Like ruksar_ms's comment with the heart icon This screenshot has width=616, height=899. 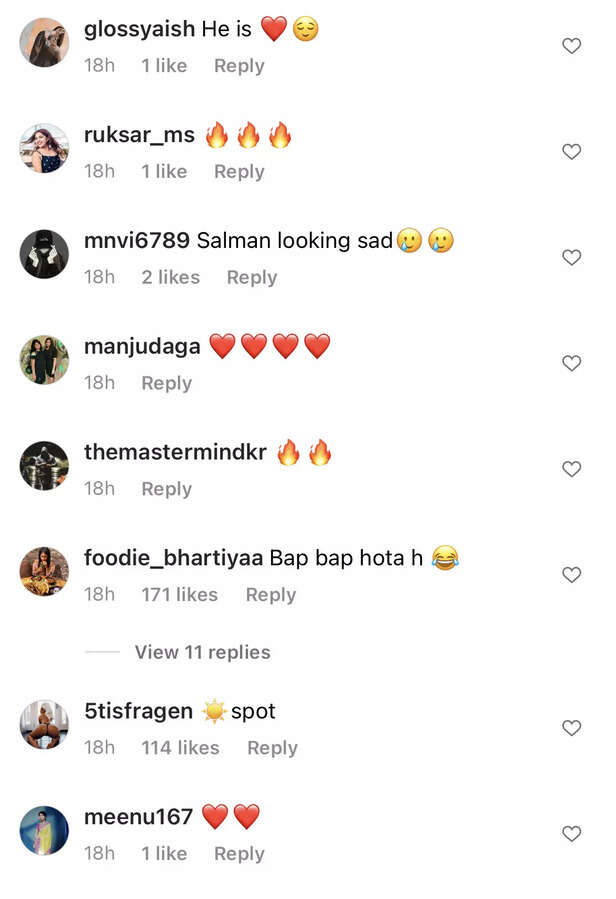coord(571,152)
